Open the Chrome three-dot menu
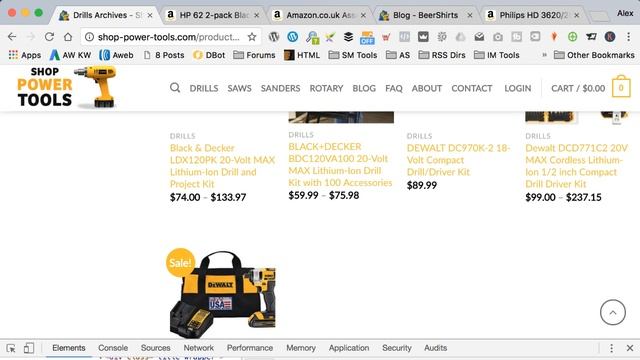Viewport: 640px width, 360px height. pyautogui.click(x=629, y=37)
